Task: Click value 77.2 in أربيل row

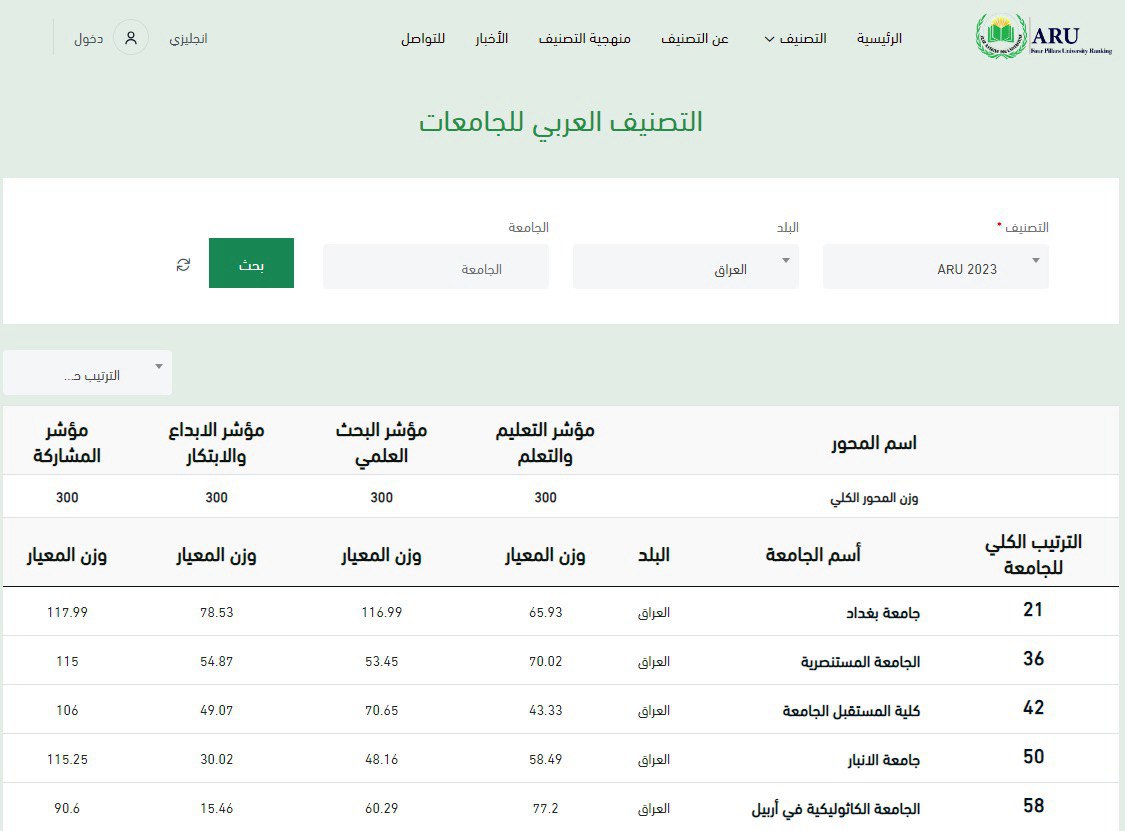Action: tap(545, 808)
